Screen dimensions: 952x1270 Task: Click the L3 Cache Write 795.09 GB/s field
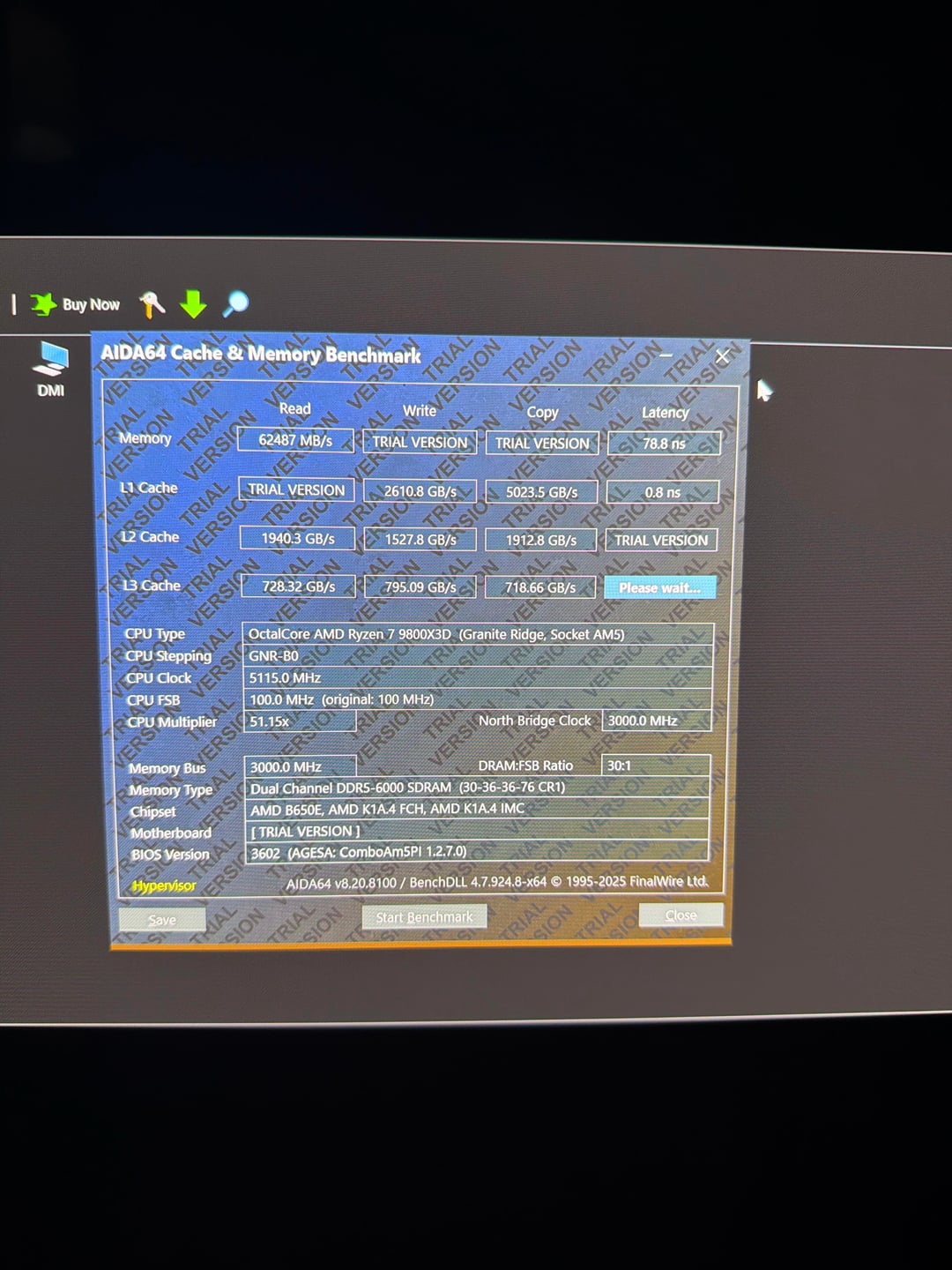(x=420, y=586)
